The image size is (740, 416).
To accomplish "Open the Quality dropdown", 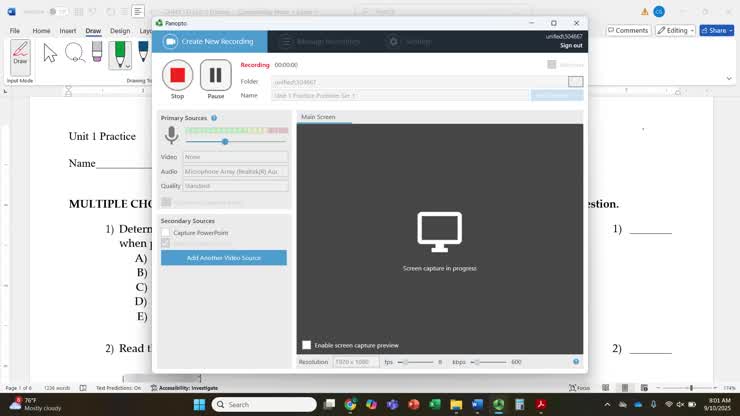I will coord(235,186).
